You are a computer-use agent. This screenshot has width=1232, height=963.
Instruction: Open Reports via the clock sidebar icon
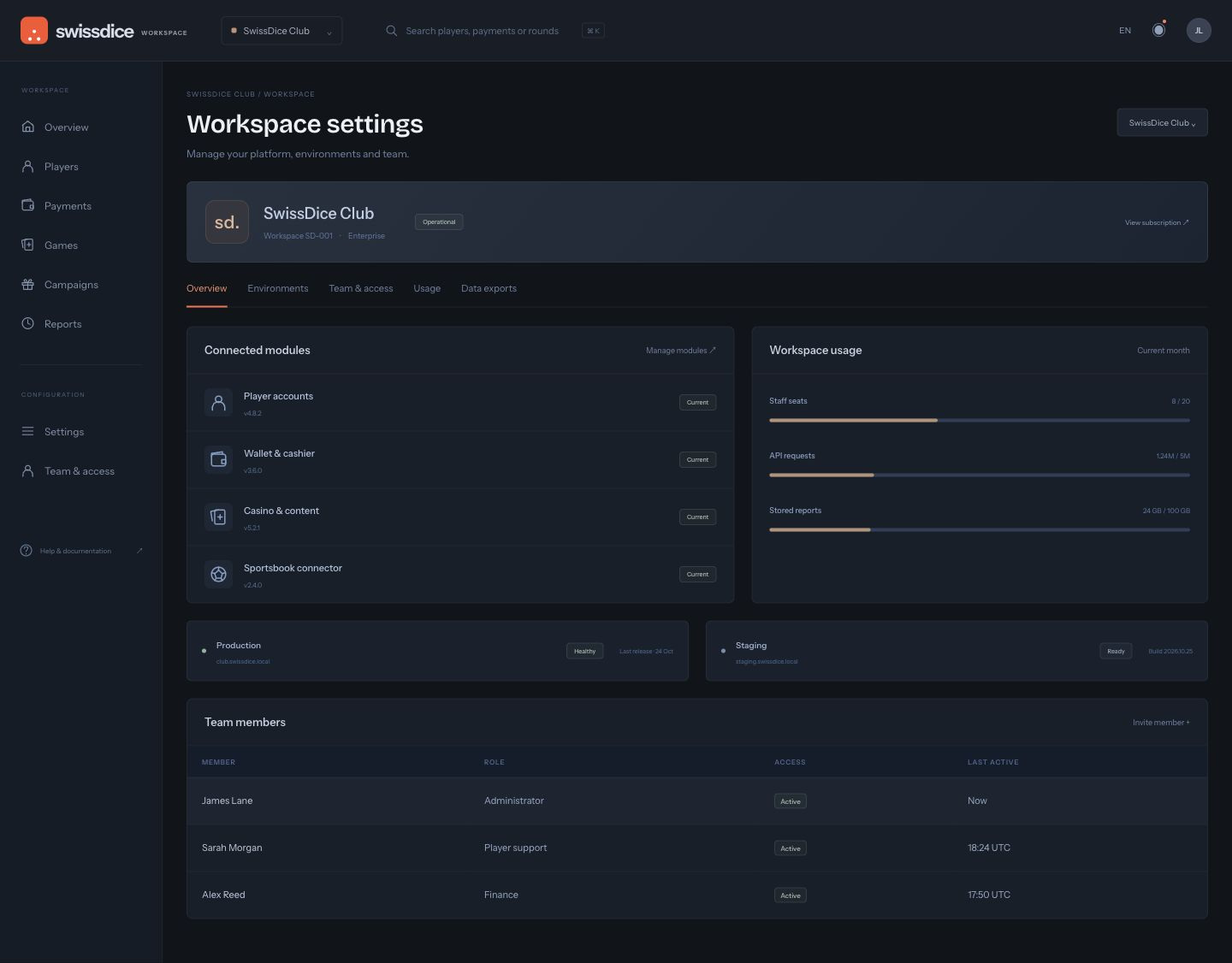click(x=28, y=324)
